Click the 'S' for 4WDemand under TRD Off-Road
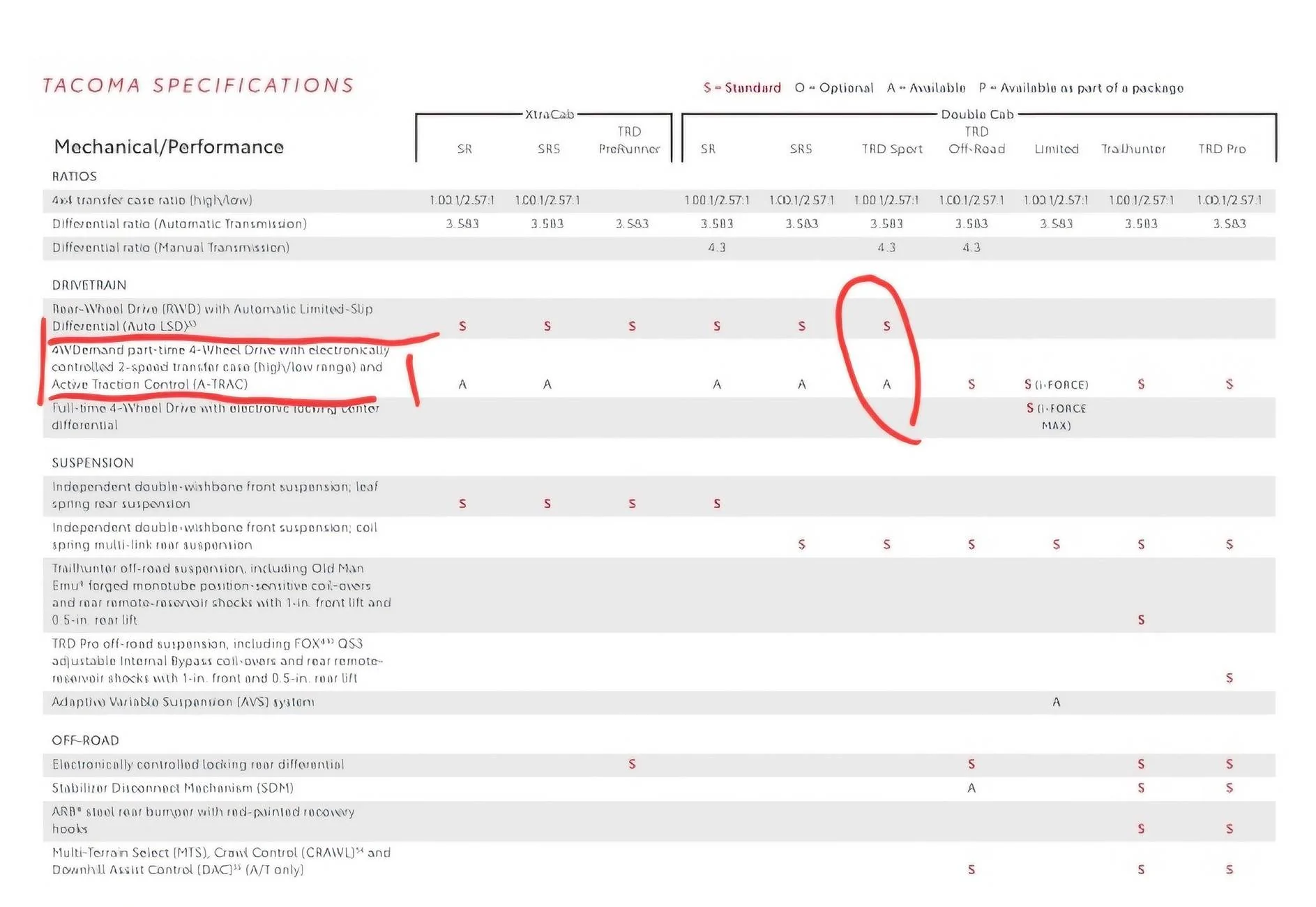Viewport: 1316px width, 907px height. point(971,384)
